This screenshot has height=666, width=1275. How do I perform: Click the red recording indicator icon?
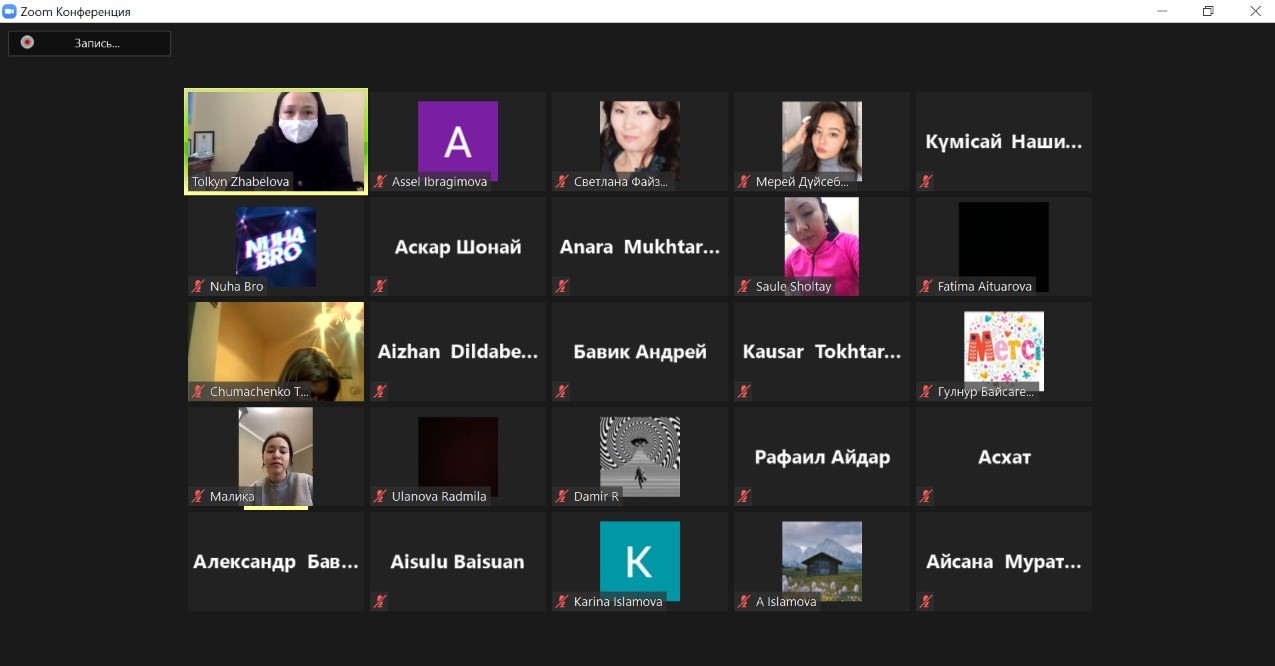[27, 43]
